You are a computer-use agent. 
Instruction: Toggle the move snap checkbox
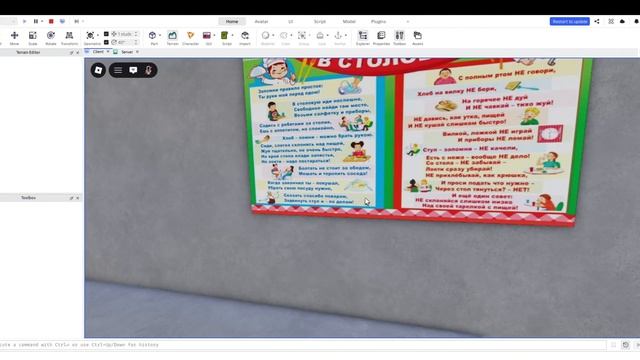[106, 34]
